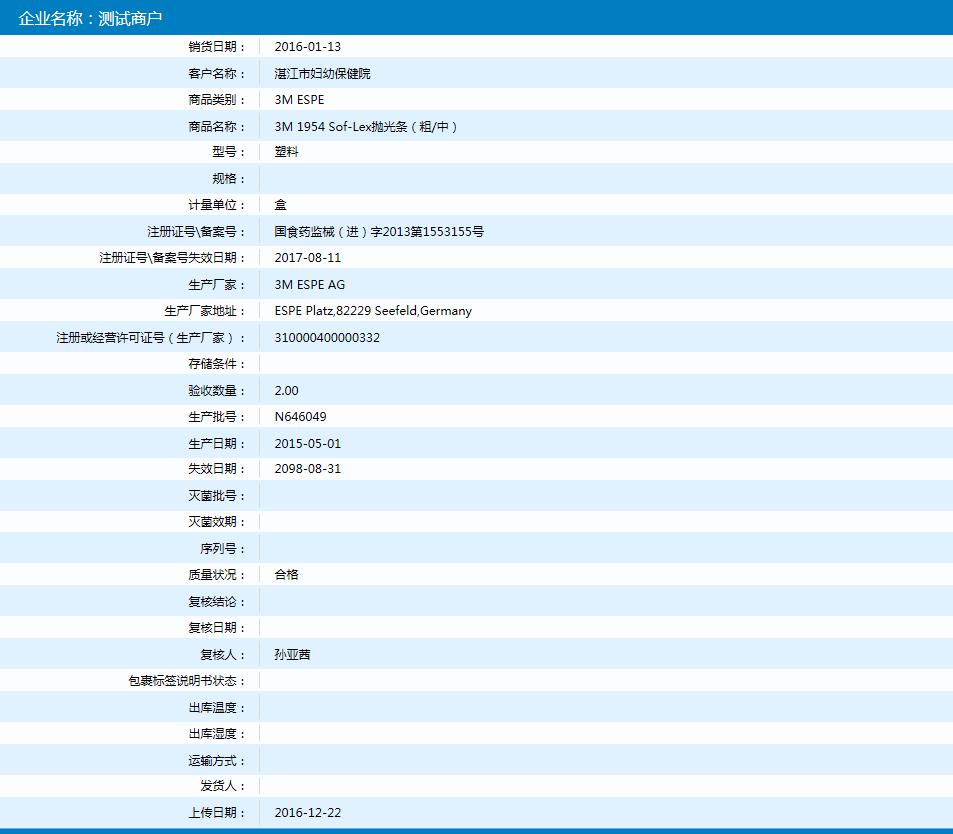Click the 复核结论 field label

coord(216,602)
